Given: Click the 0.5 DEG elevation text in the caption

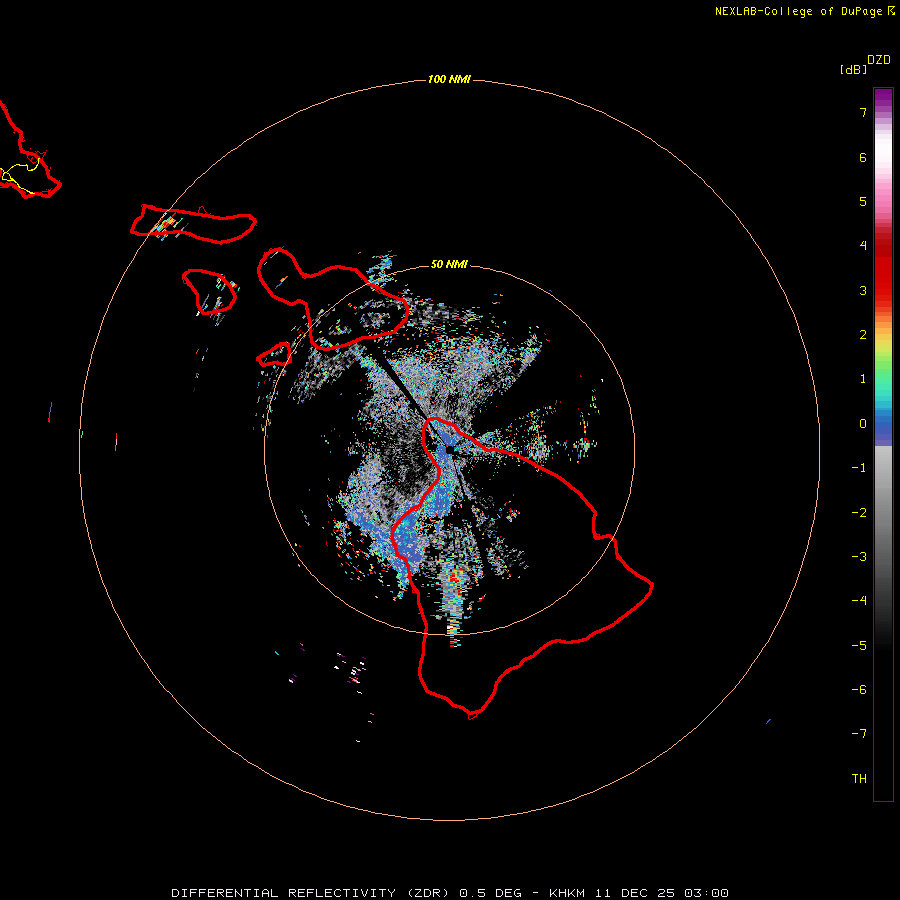Looking at the screenshot, I should (x=490, y=893).
